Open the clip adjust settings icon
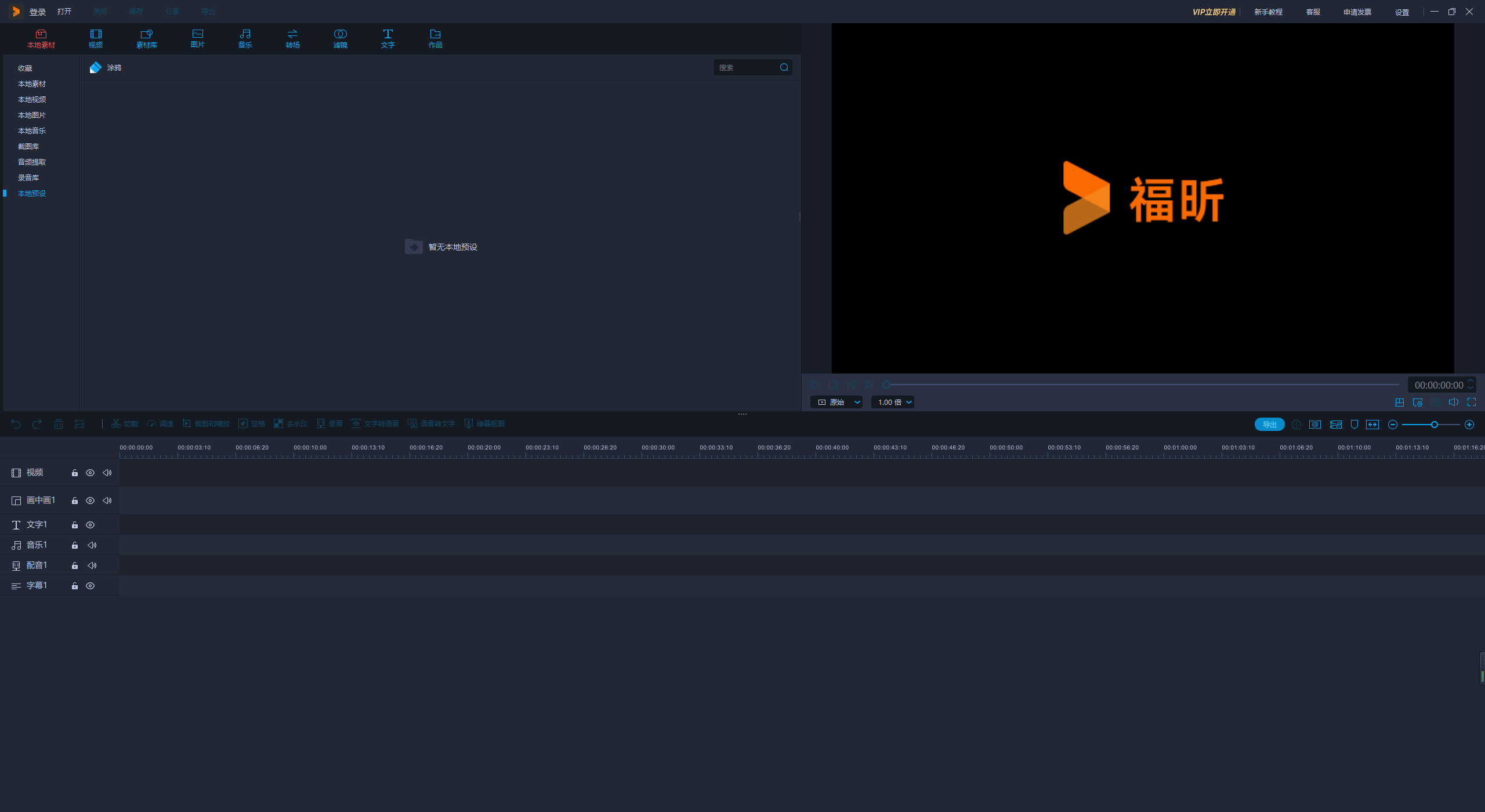Image resolution: width=1485 pixels, height=812 pixels. pos(79,424)
